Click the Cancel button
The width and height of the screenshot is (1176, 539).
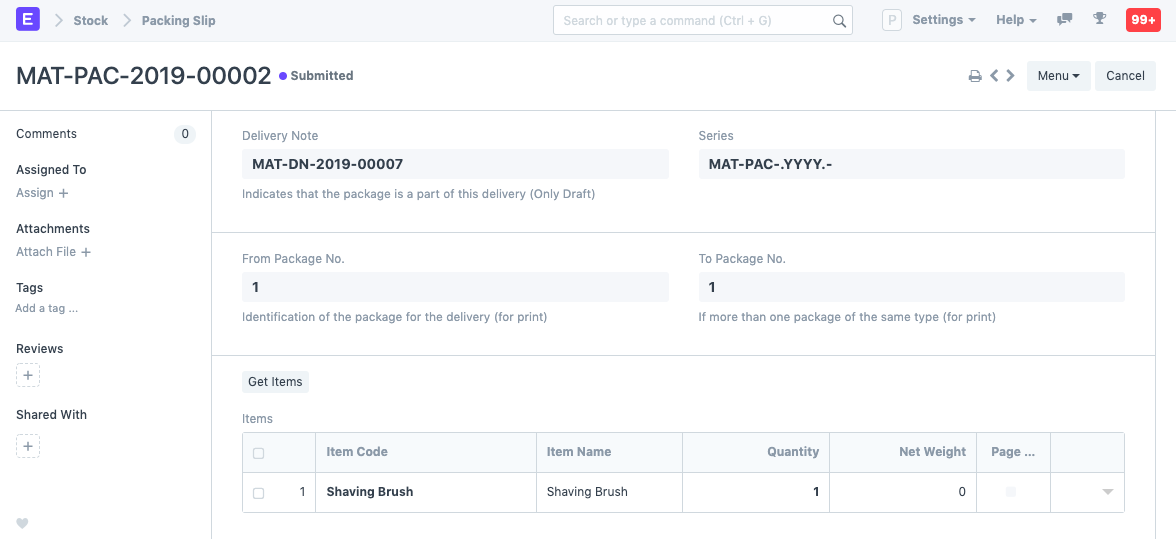(x=1125, y=76)
